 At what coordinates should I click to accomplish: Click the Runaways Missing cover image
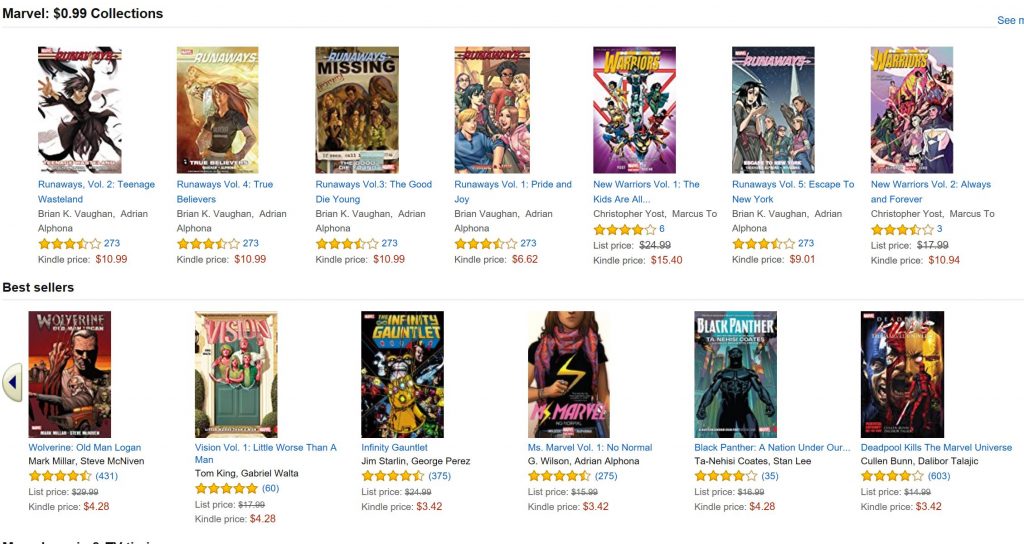click(357, 110)
